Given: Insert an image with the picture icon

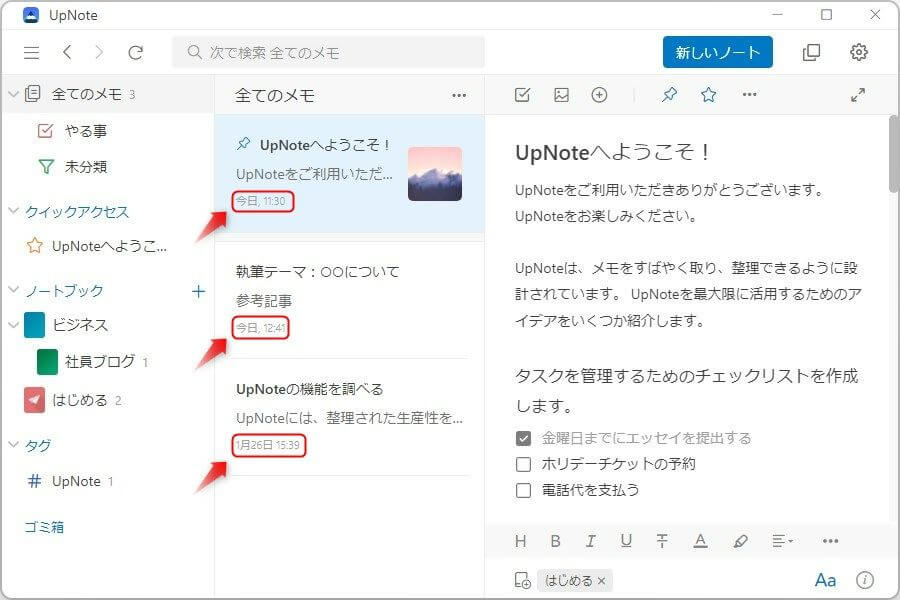Looking at the screenshot, I should tap(561, 95).
